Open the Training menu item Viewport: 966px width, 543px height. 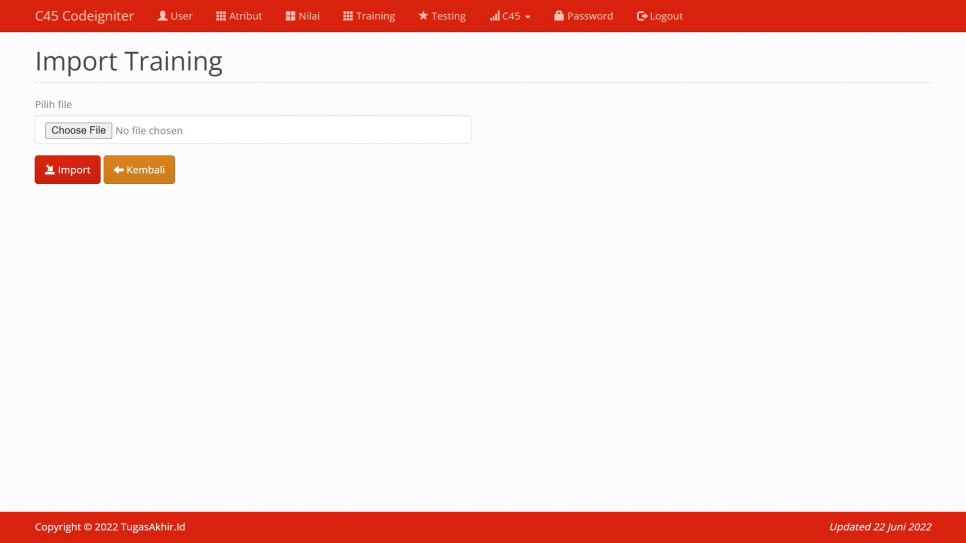375,16
